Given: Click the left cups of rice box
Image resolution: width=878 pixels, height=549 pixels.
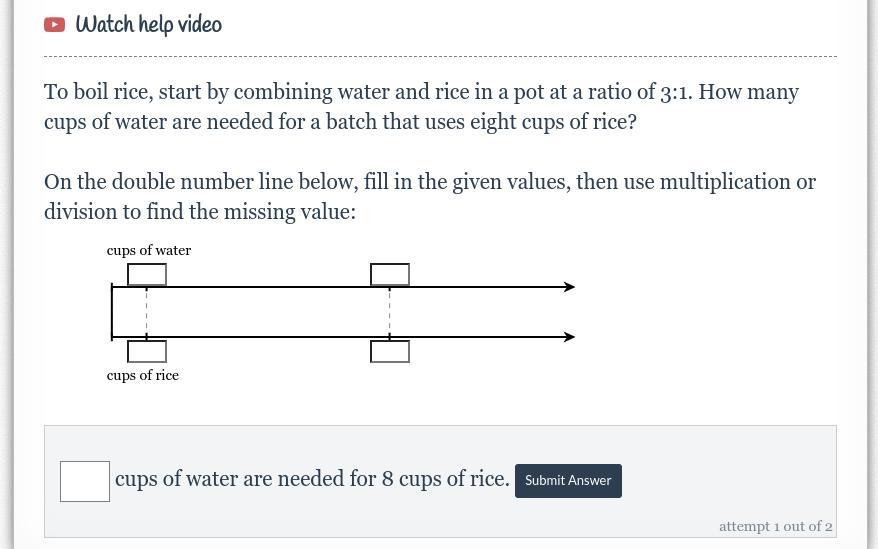Looking at the screenshot, I should 147,351.
